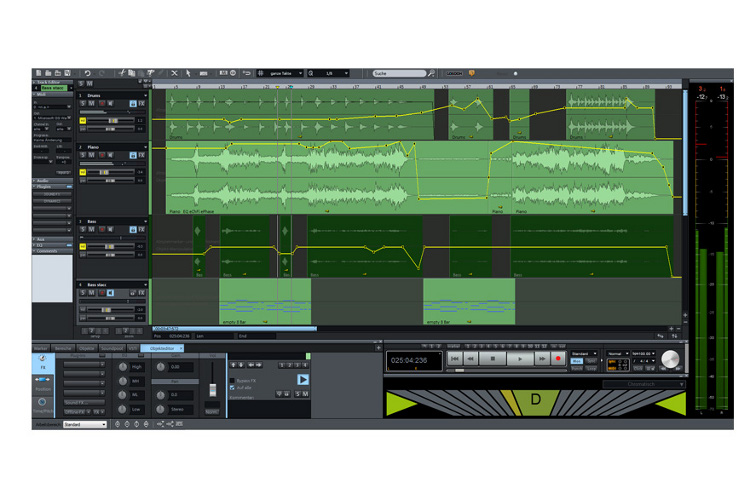Click Rewind in the transport bar
The height and width of the screenshot is (494, 750).
click(x=470, y=358)
